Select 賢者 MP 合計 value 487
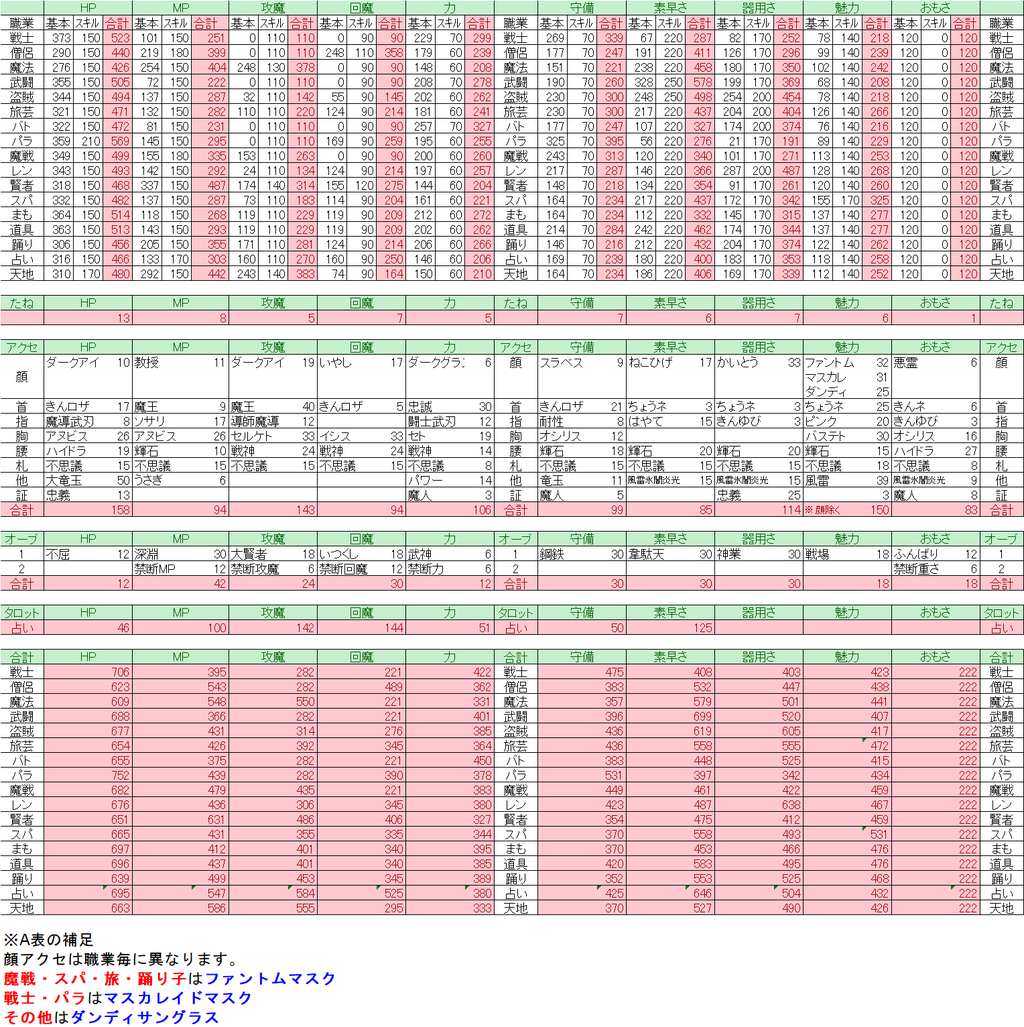 [210, 185]
